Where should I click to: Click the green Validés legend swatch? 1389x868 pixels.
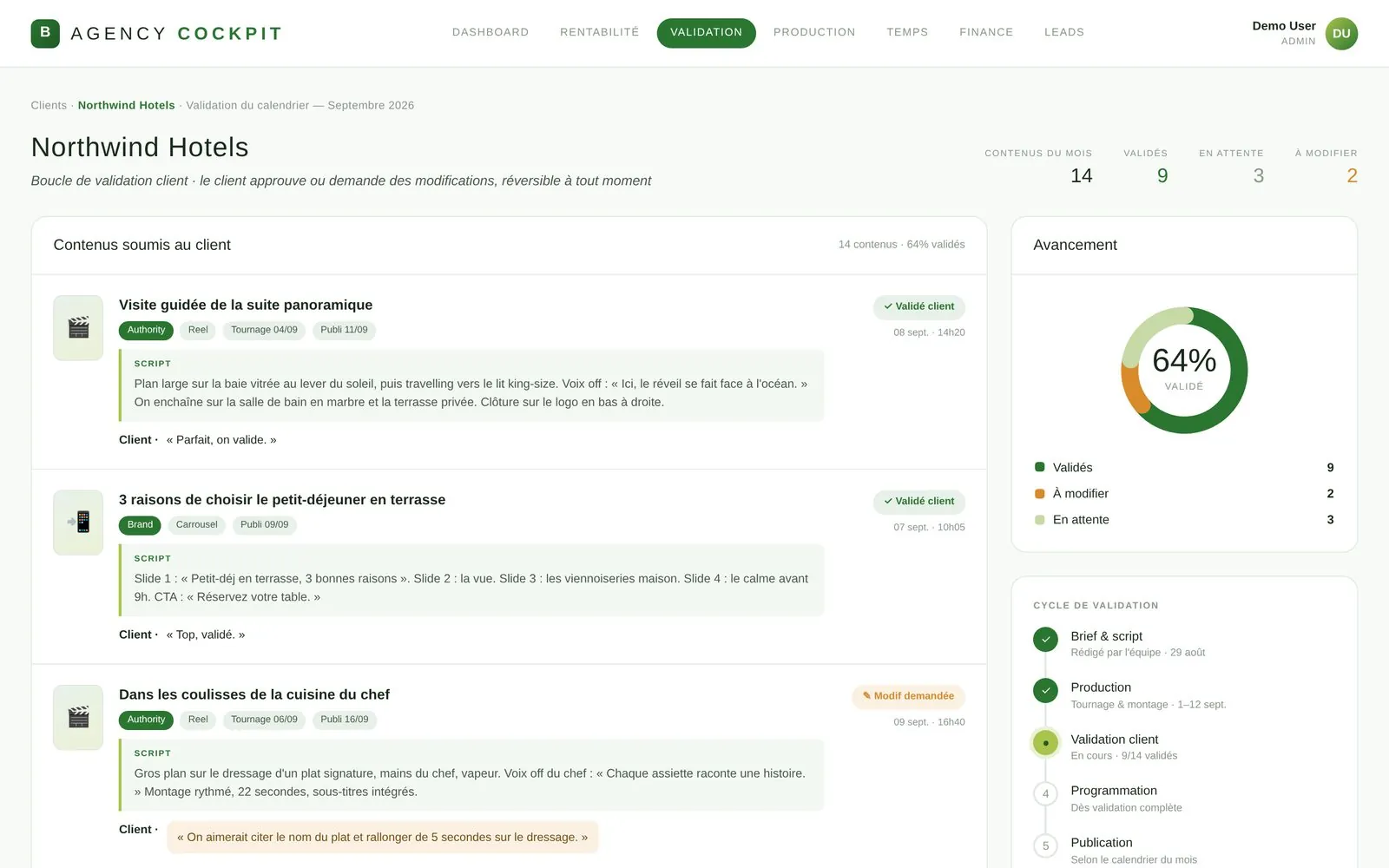pyautogui.click(x=1040, y=467)
